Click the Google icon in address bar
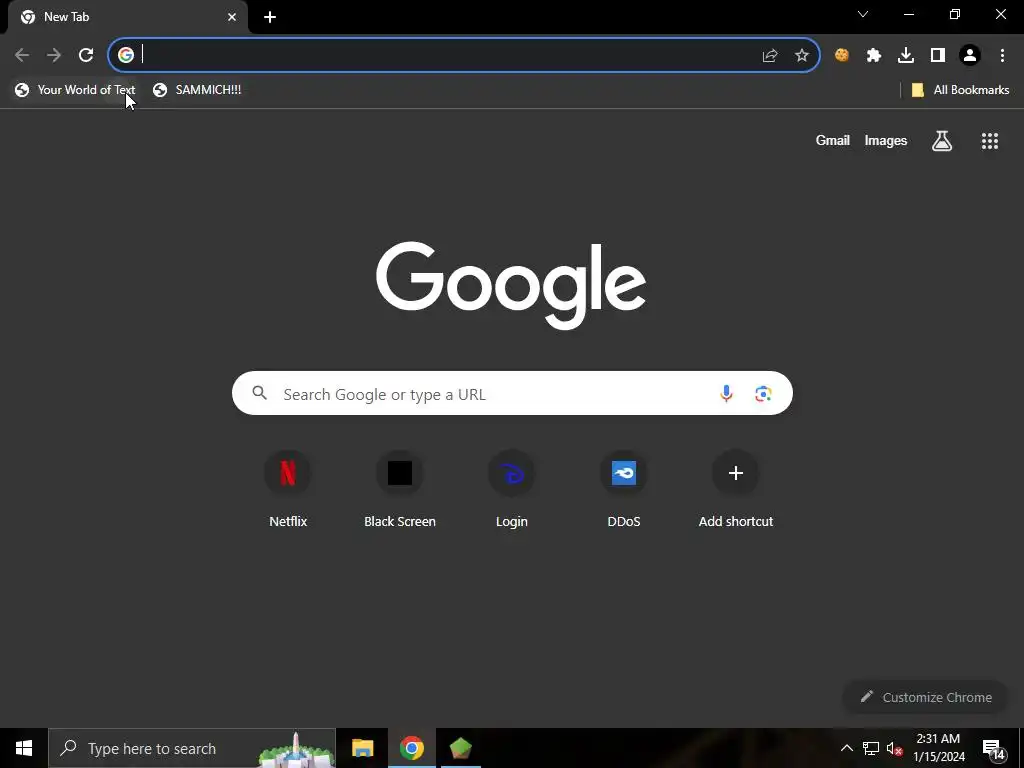Image resolution: width=1024 pixels, height=768 pixels. tap(125, 55)
